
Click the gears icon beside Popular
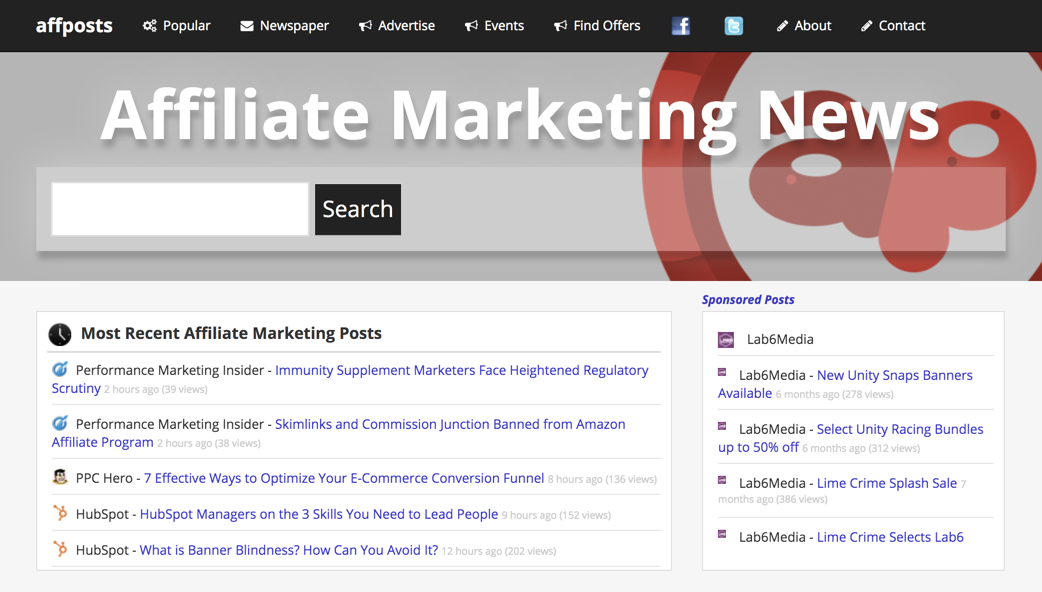pyautogui.click(x=150, y=26)
